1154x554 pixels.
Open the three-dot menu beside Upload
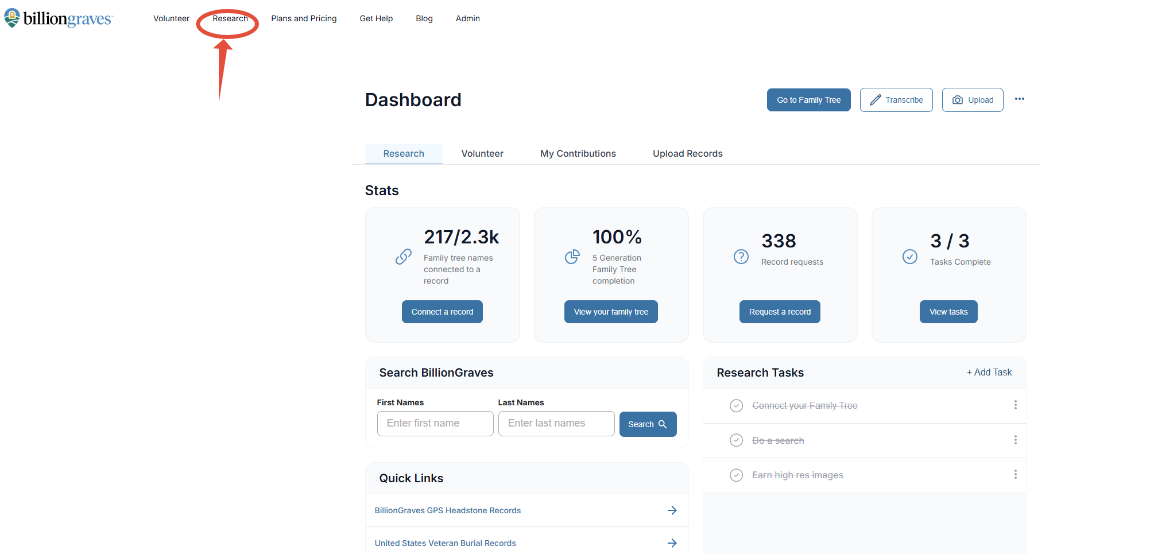(x=1019, y=99)
